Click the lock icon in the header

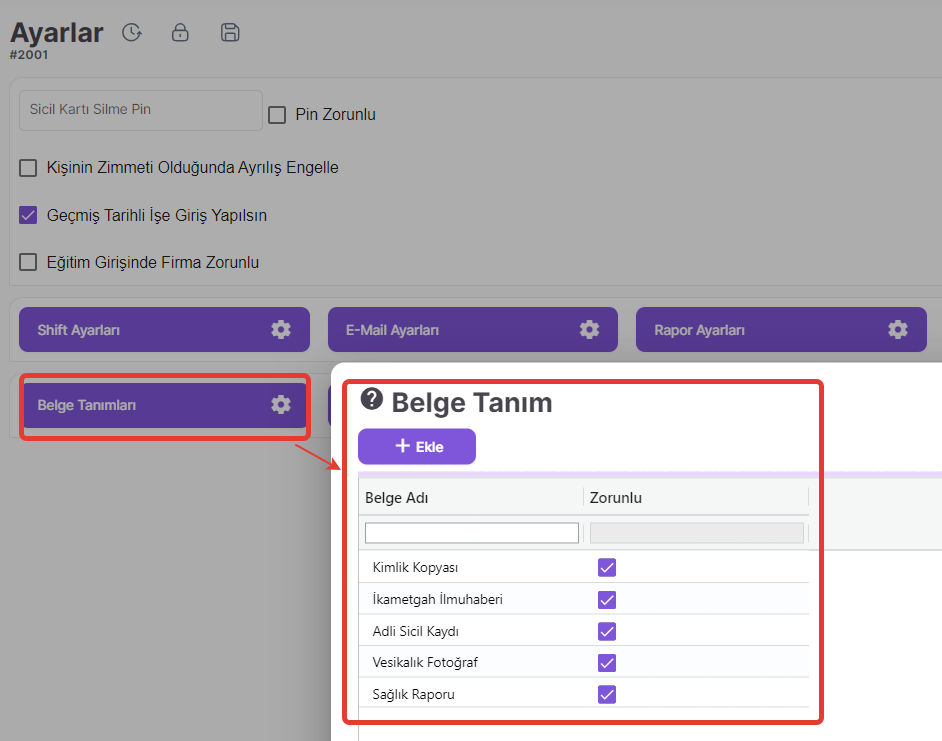point(180,33)
